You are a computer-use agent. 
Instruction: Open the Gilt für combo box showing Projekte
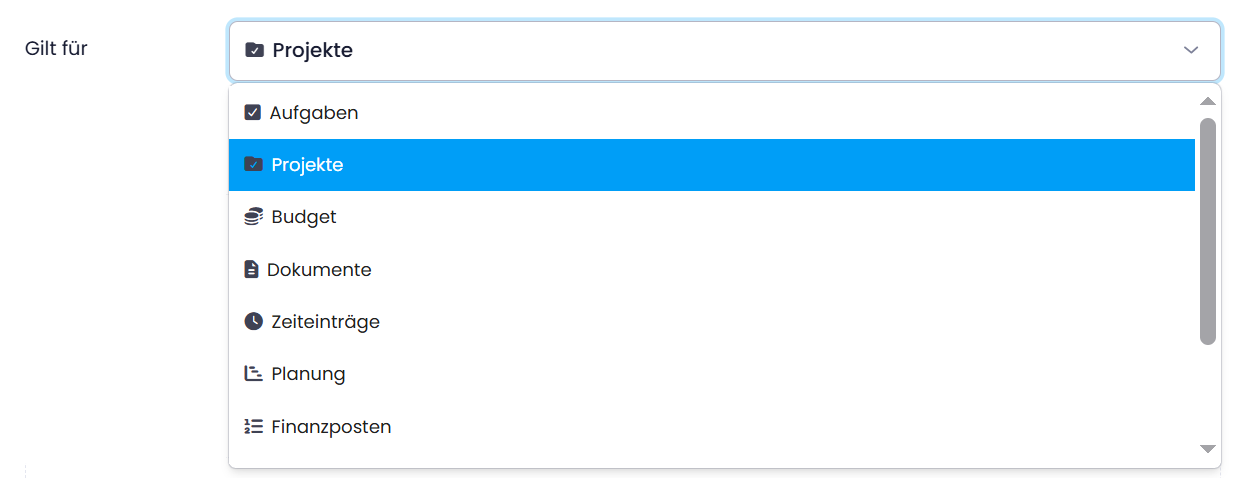pyautogui.click(x=724, y=50)
